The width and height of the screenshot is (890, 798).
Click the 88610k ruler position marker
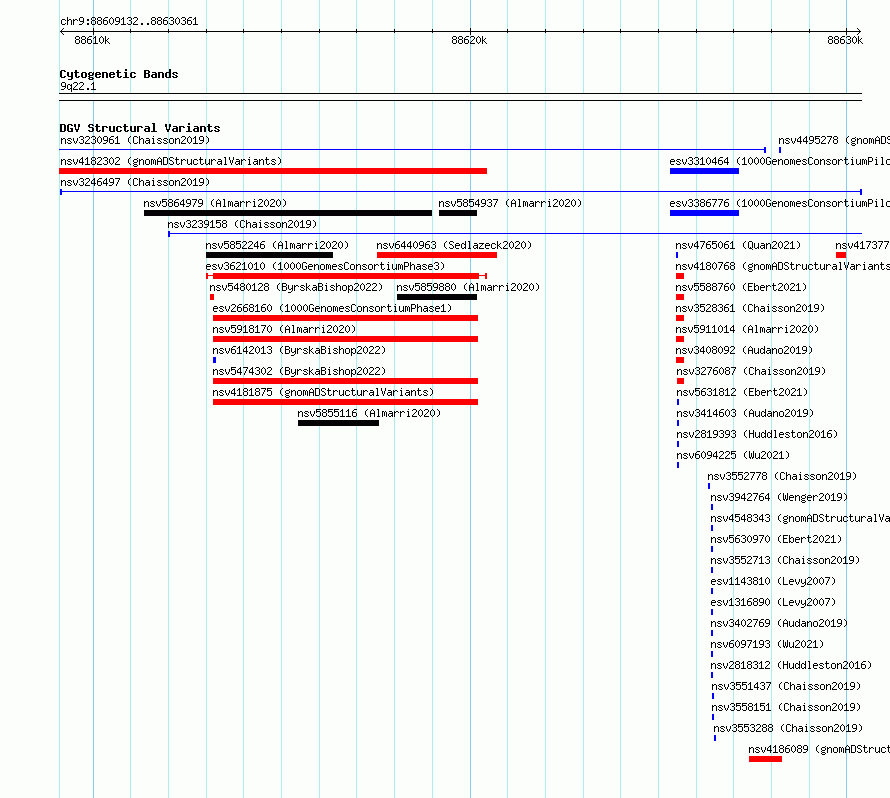93,40
